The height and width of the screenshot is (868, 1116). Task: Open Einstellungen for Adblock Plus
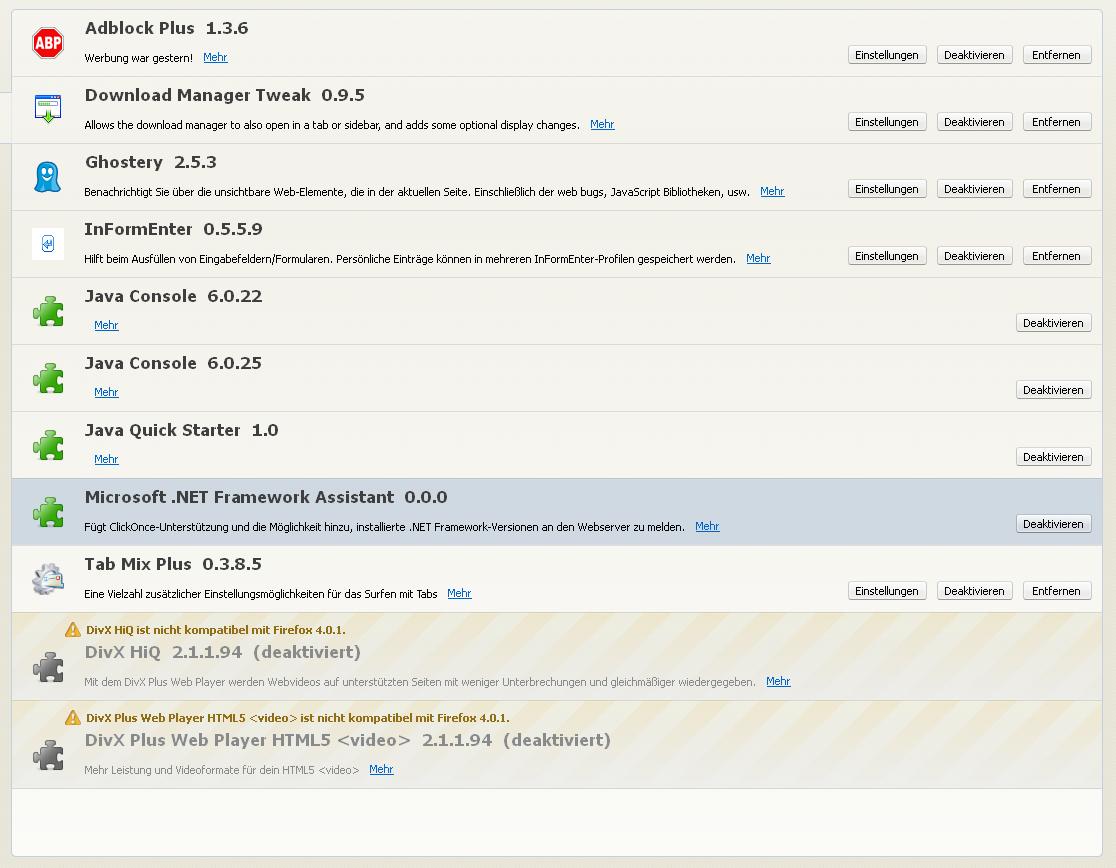[x=887, y=55]
